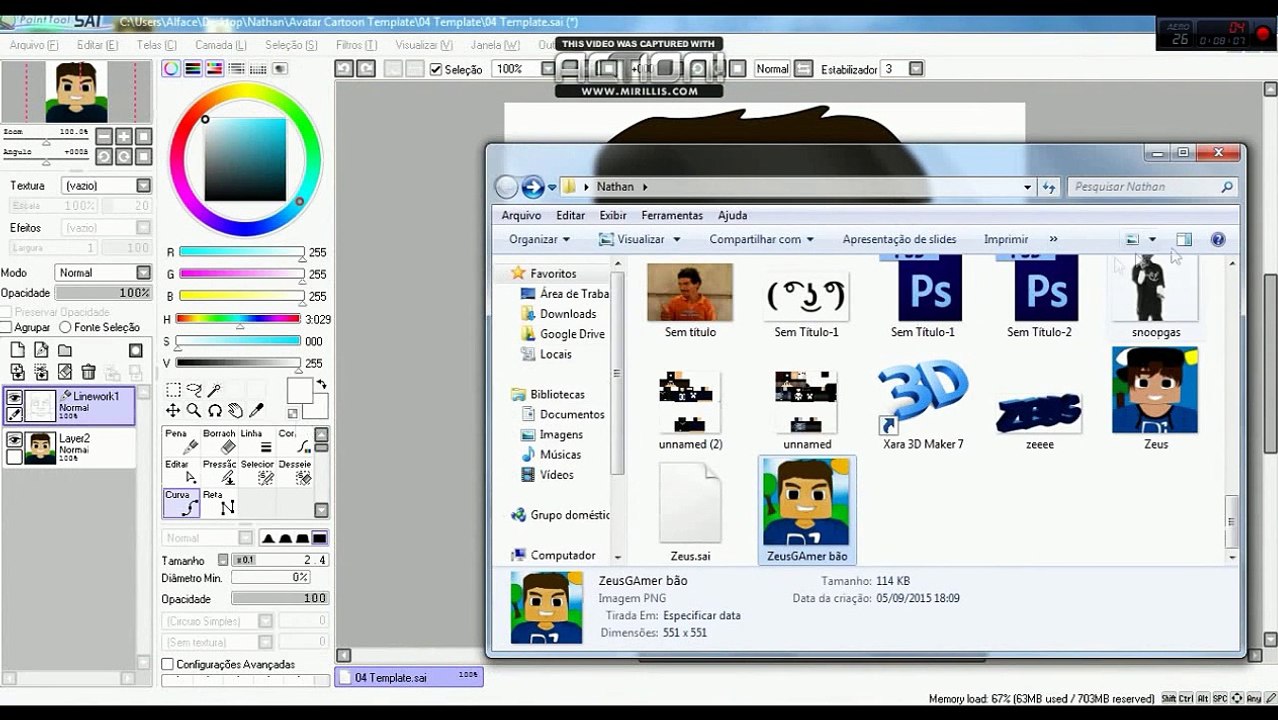Open the Ferramentas menu in Explorer
Viewport: 1278px width, 720px height.
tap(672, 215)
